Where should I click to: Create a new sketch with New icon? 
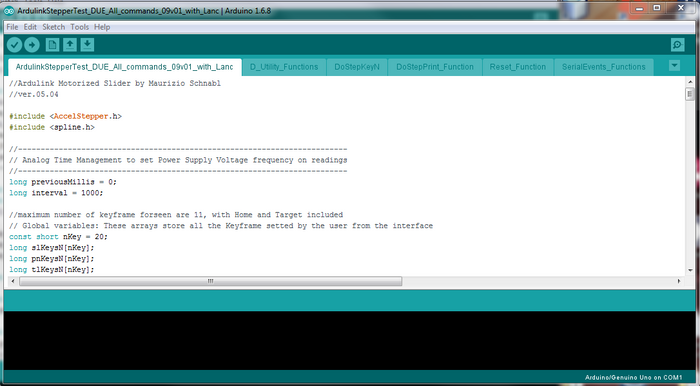pyautogui.click(x=52, y=45)
